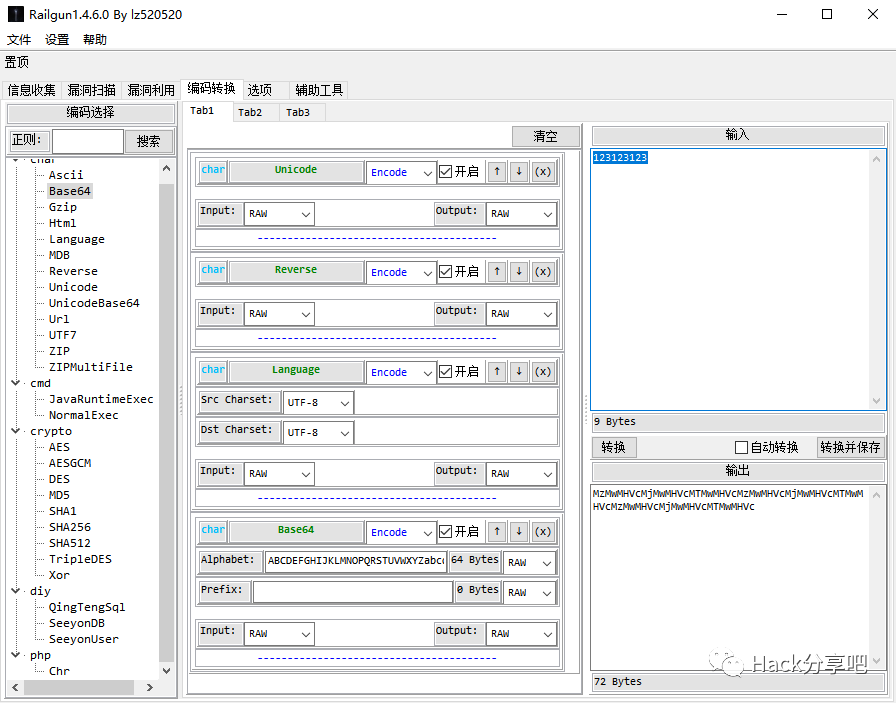Move the Language module down
The width and height of the screenshot is (896, 703).
pos(518,372)
